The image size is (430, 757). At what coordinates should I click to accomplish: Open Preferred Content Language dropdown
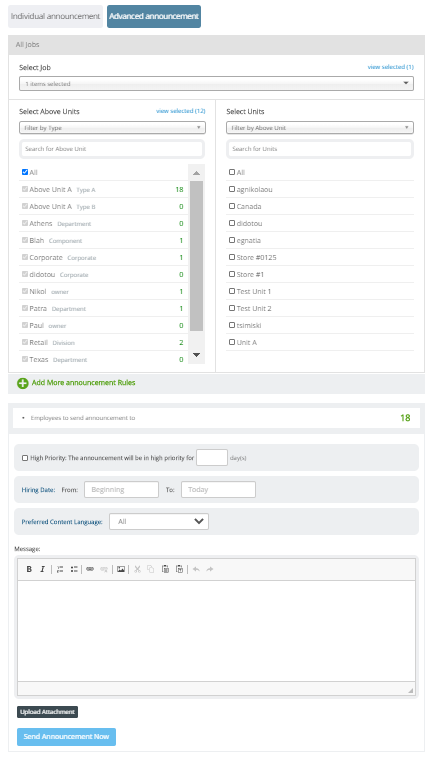pos(159,521)
